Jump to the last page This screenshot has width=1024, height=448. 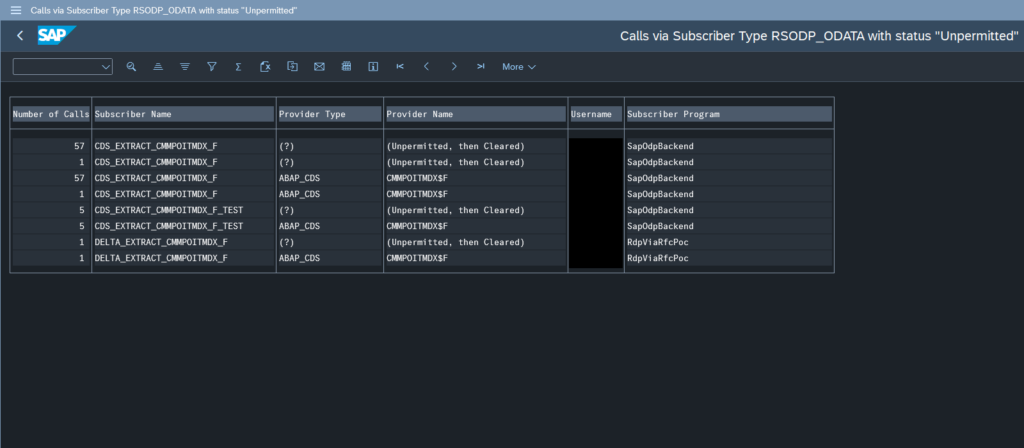481,67
